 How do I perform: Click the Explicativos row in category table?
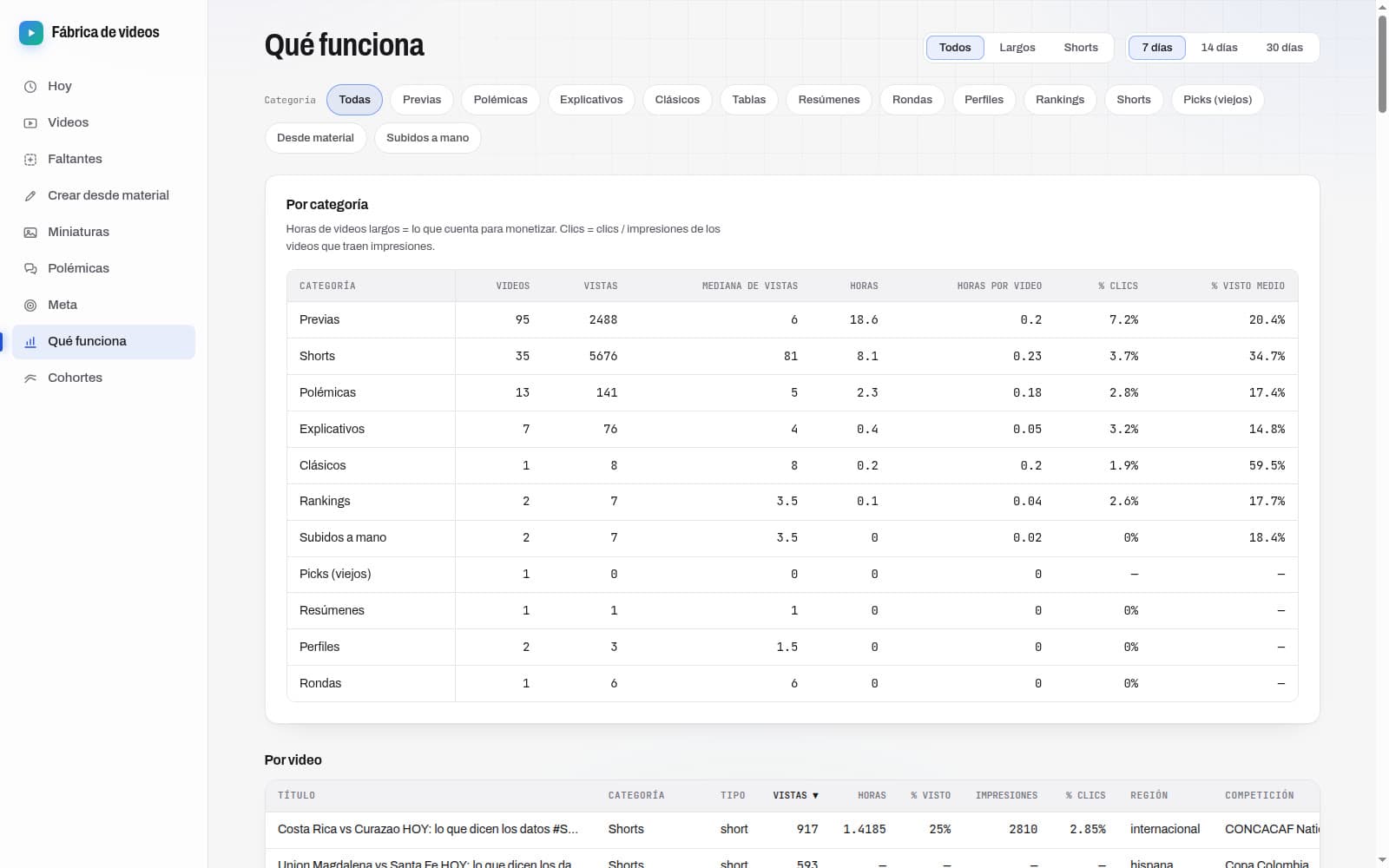point(792,429)
